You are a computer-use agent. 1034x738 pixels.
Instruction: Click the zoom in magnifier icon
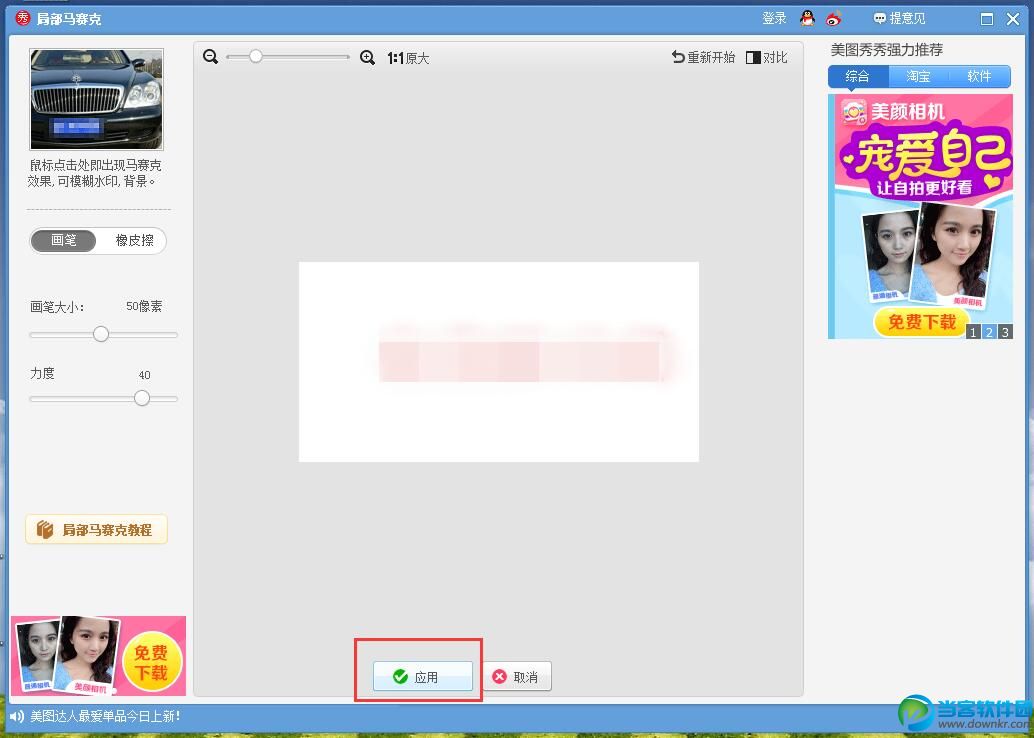point(367,58)
